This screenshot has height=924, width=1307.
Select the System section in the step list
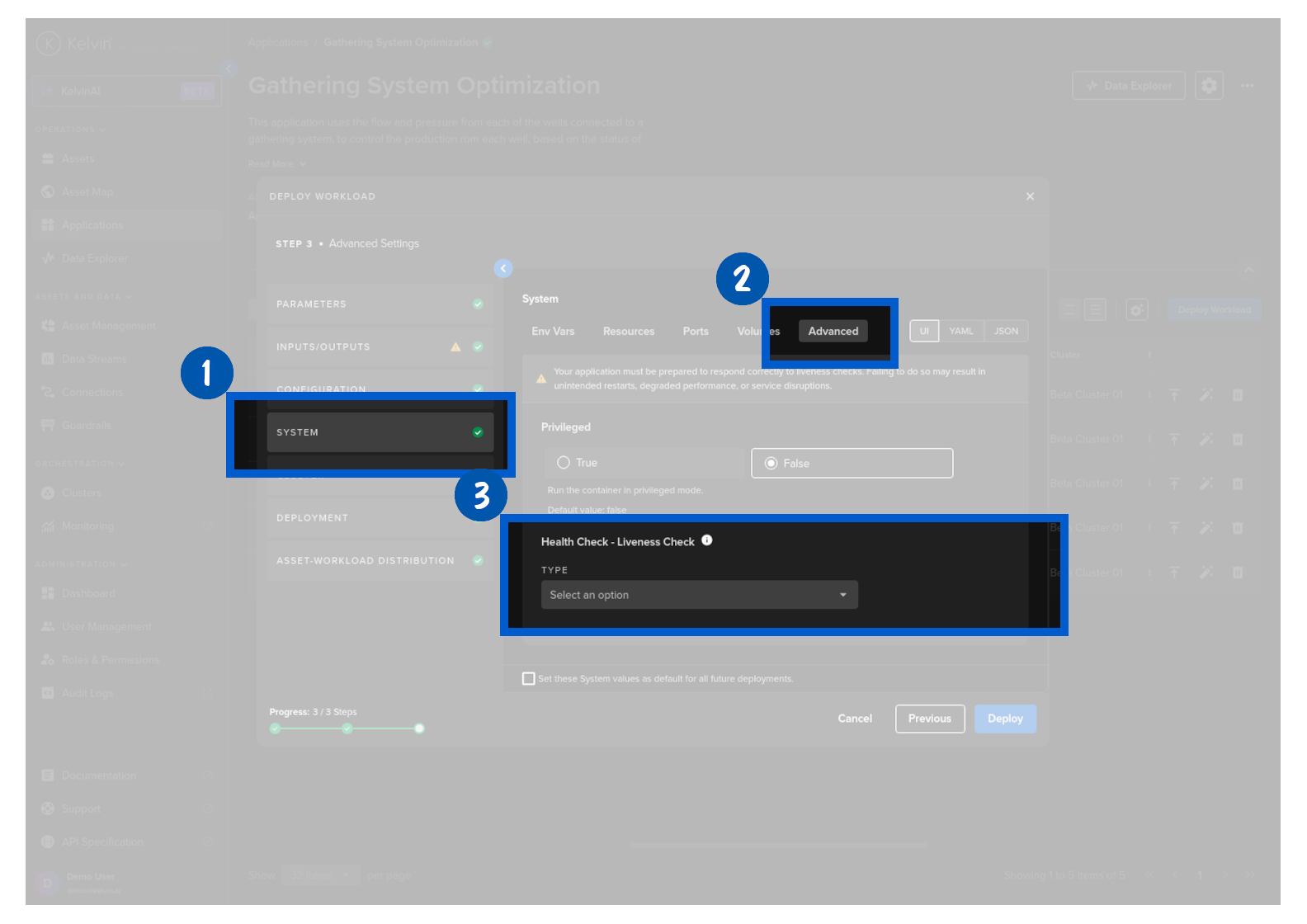380,432
